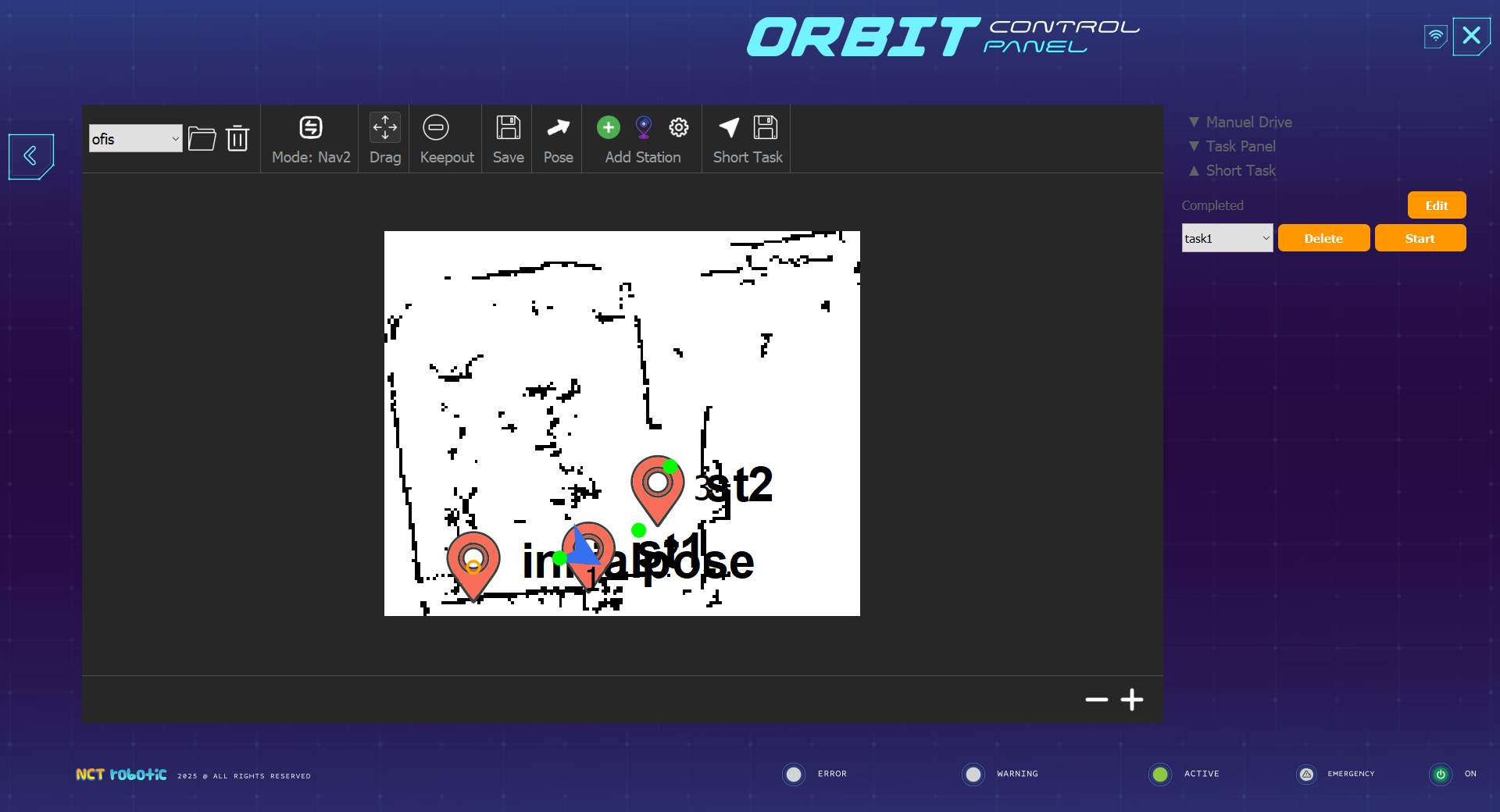Open the ofis map dropdown
1500x812 pixels.
coord(135,139)
